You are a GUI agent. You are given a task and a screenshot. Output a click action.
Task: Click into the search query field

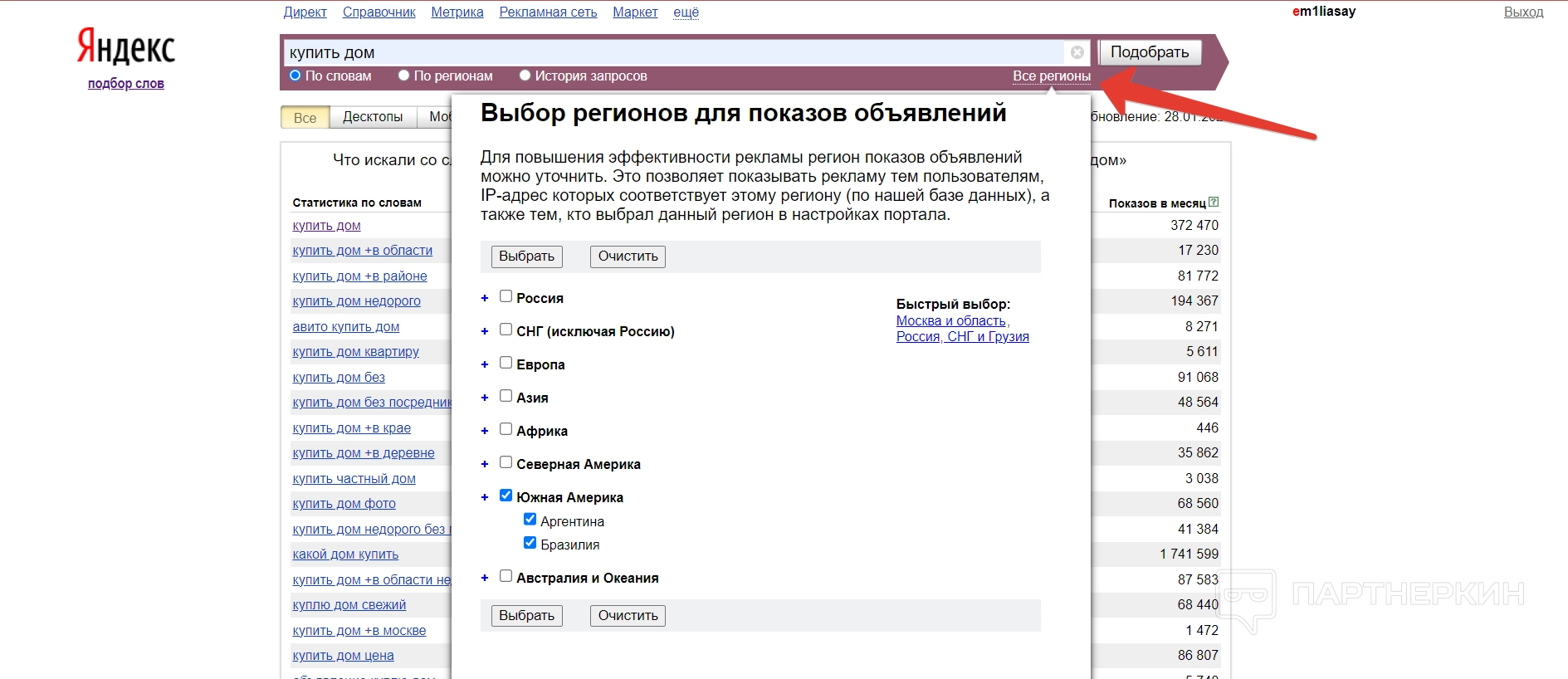pos(674,52)
